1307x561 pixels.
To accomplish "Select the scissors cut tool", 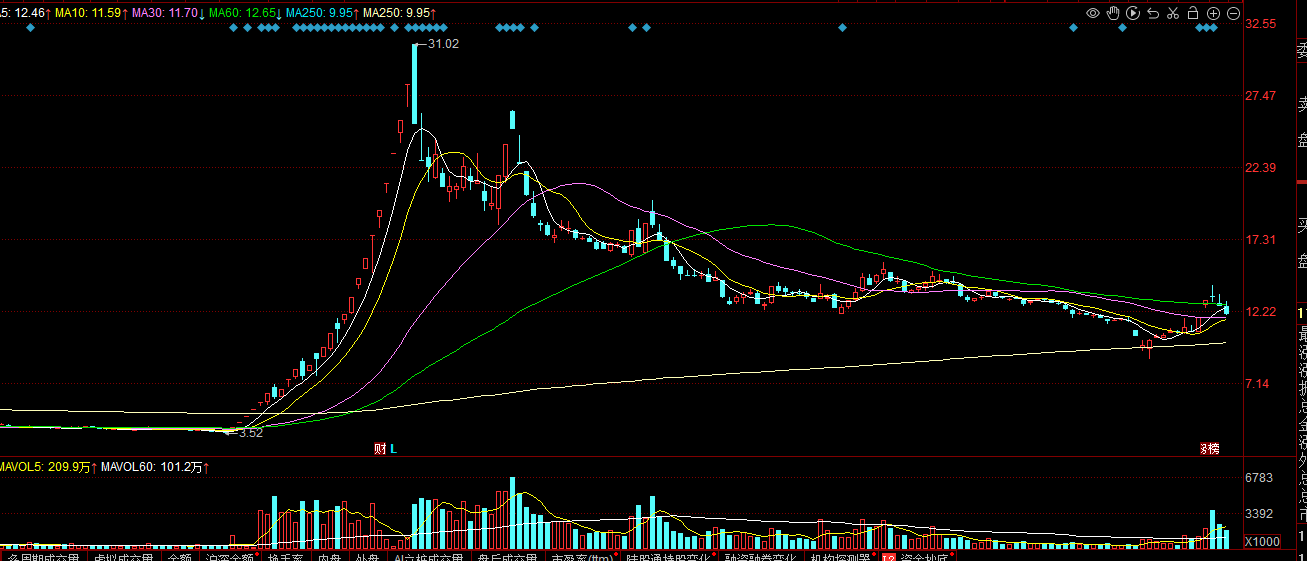I will [1173, 13].
